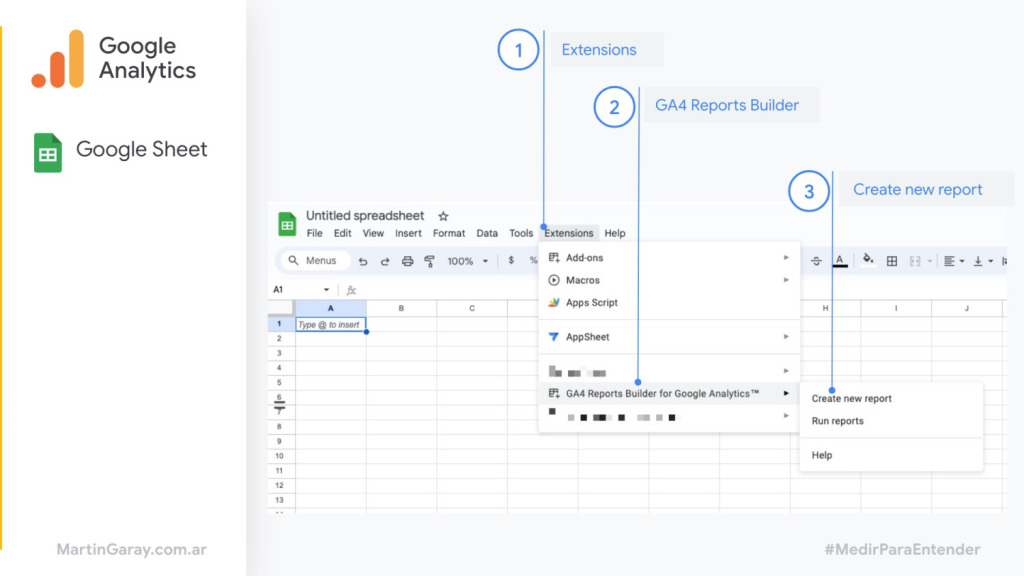
Task: Click the Print icon
Action: [x=408, y=261]
